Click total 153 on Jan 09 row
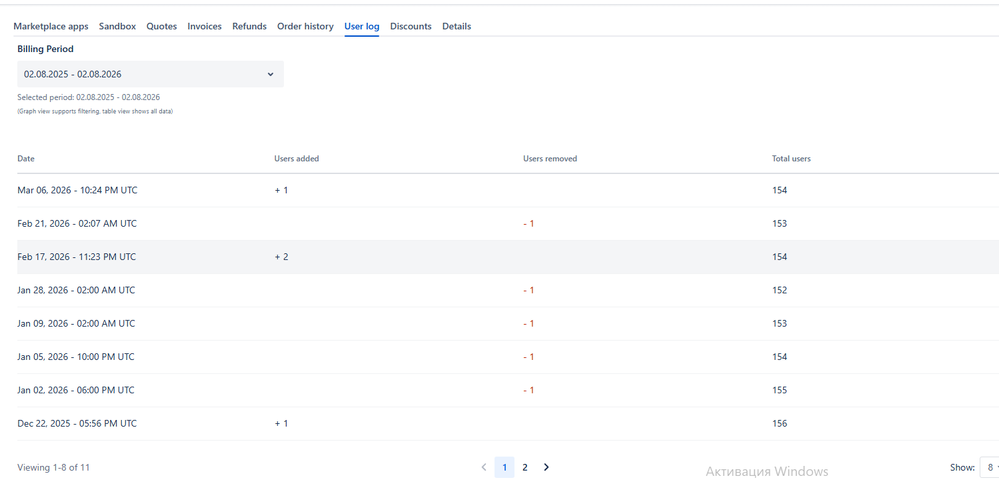Screen dimensions: 999x480 pyautogui.click(x=779, y=323)
